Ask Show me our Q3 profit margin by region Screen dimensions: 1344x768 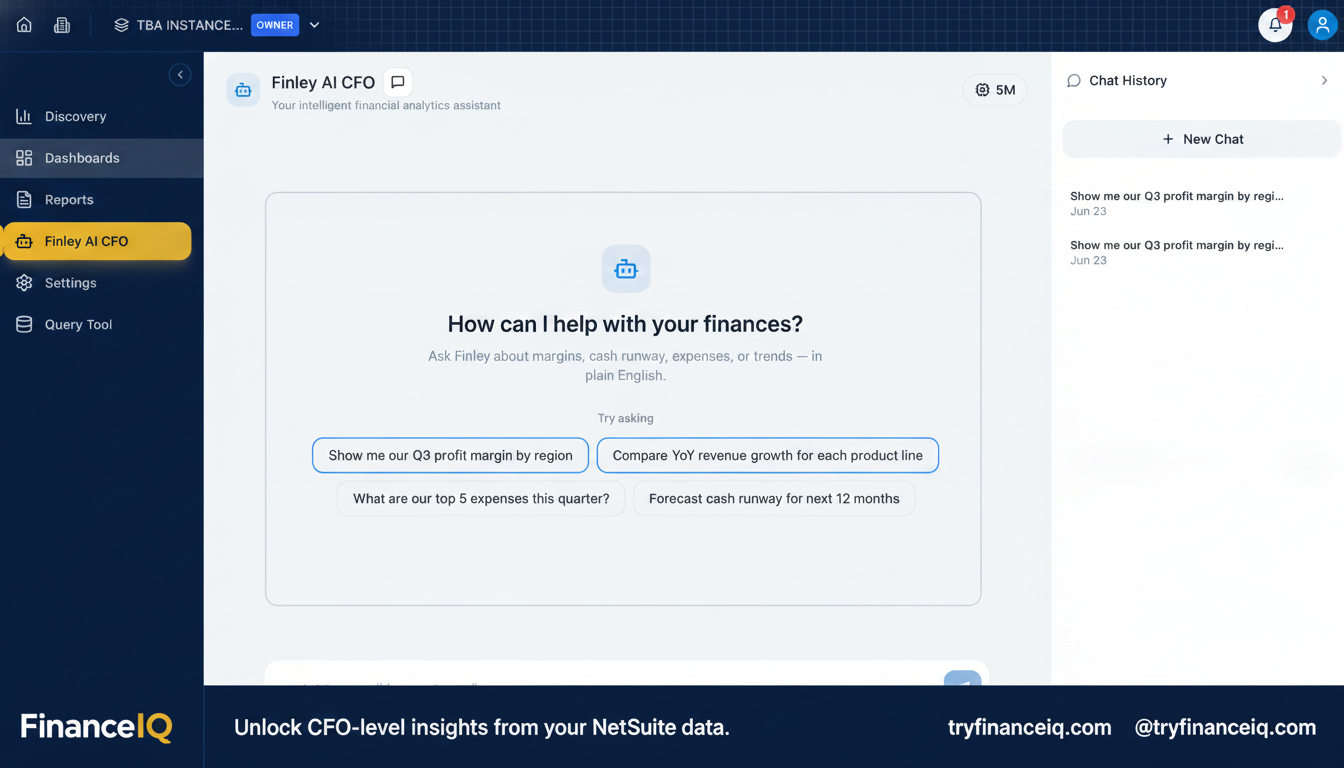[x=450, y=455]
